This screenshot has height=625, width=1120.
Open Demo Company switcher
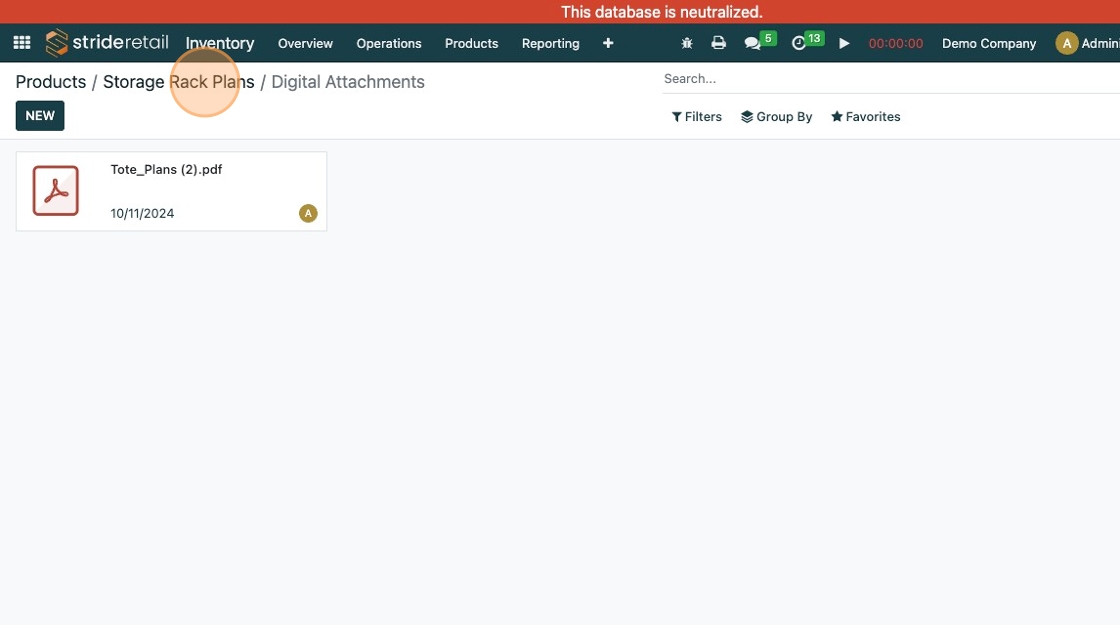[989, 44]
